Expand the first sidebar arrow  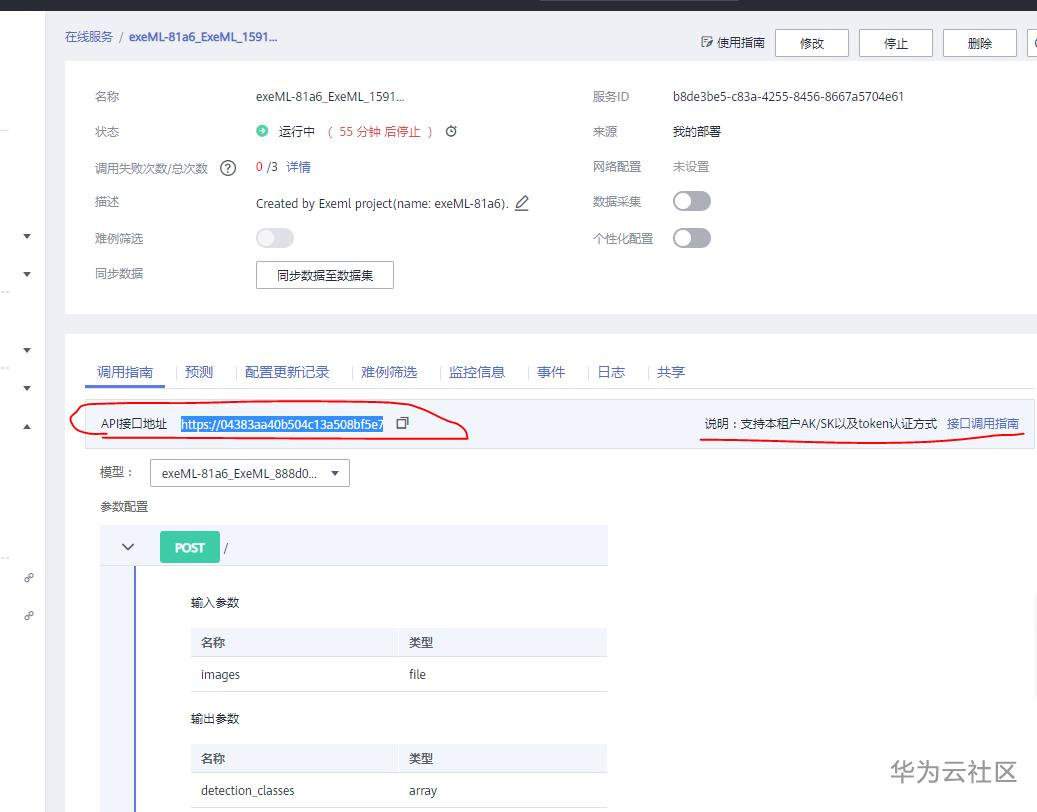pos(27,236)
